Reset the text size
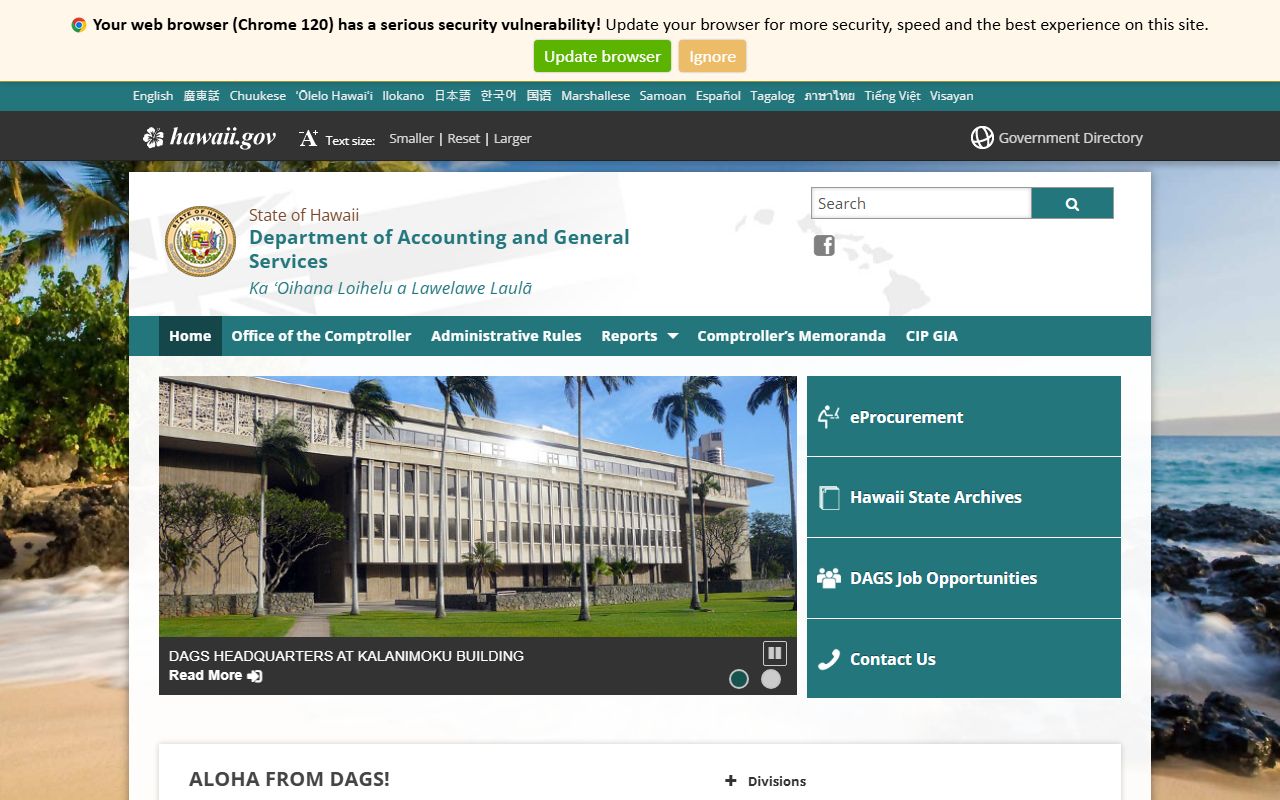Image resolution: width=1280 pixels, height=800 pixels. point(463,139)
